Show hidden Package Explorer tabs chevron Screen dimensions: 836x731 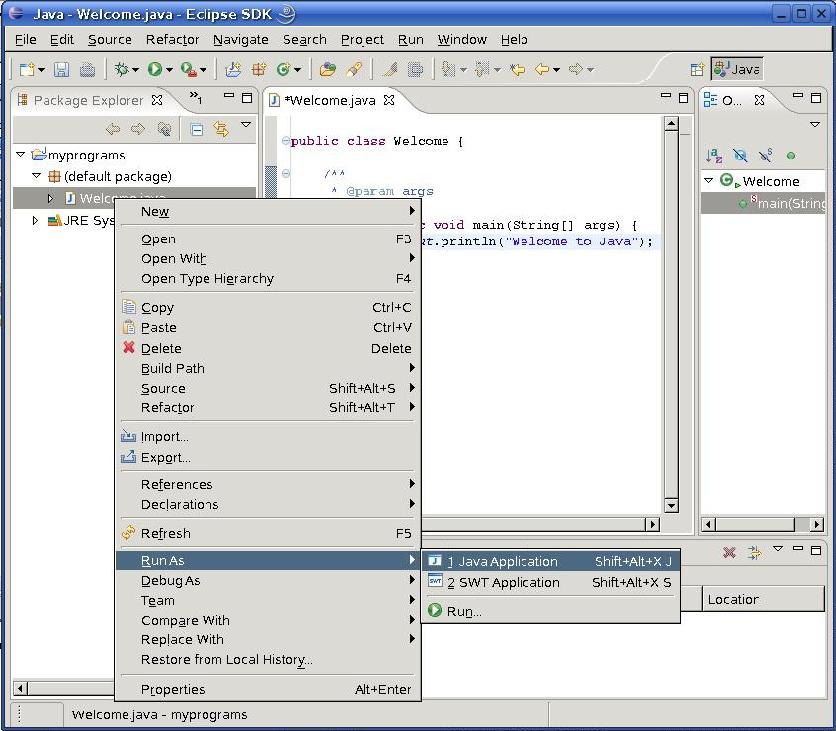[196, 97]
